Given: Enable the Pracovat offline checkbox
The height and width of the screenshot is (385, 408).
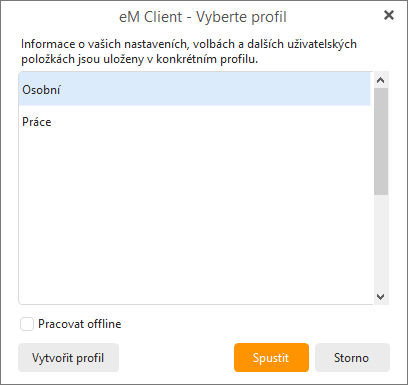Looking at the screenshot, I should coord(27,324).
